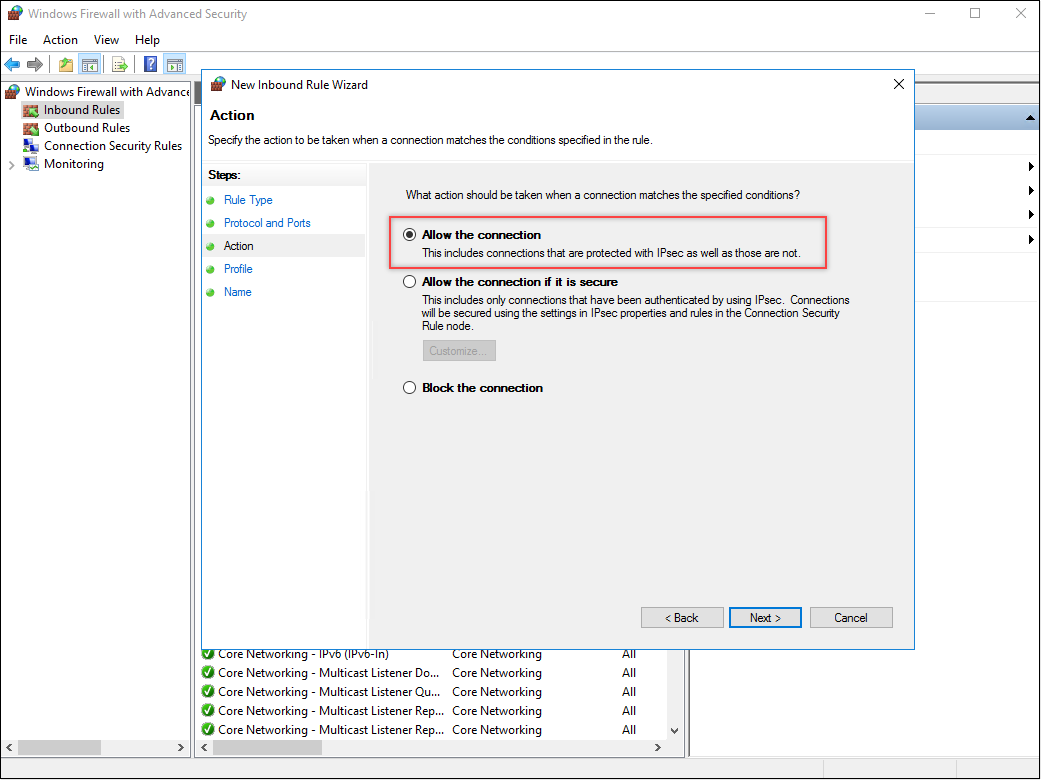Select Allow the connection radio button
Image resolution: width=1042 pixels, height=781 pixels.
pos(409,235)
